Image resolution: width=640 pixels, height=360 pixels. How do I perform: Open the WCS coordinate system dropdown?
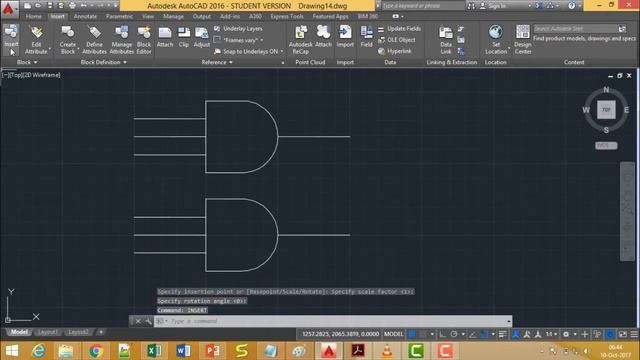coord(606,146)
